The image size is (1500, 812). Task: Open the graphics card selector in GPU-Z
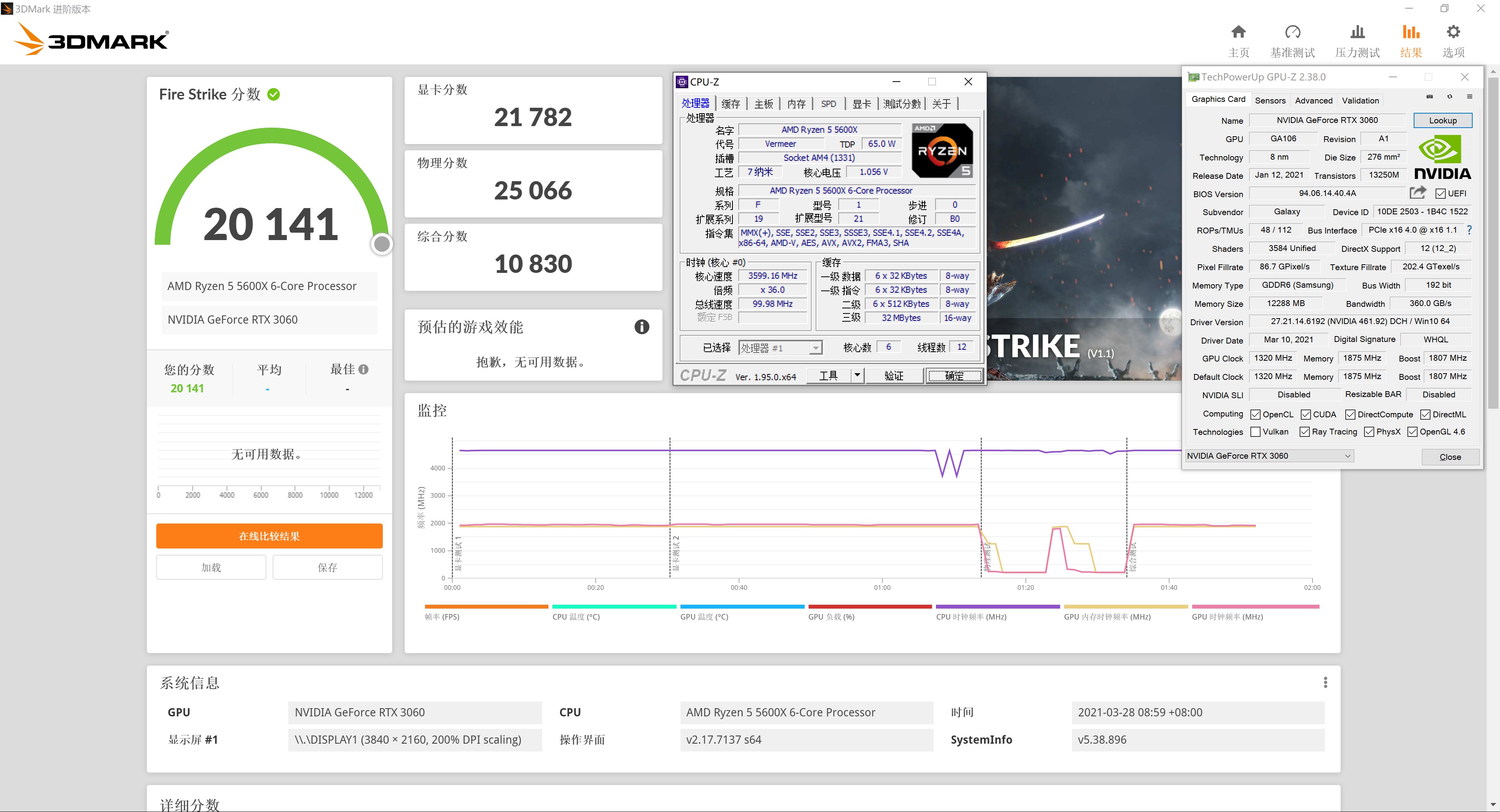1348,455
